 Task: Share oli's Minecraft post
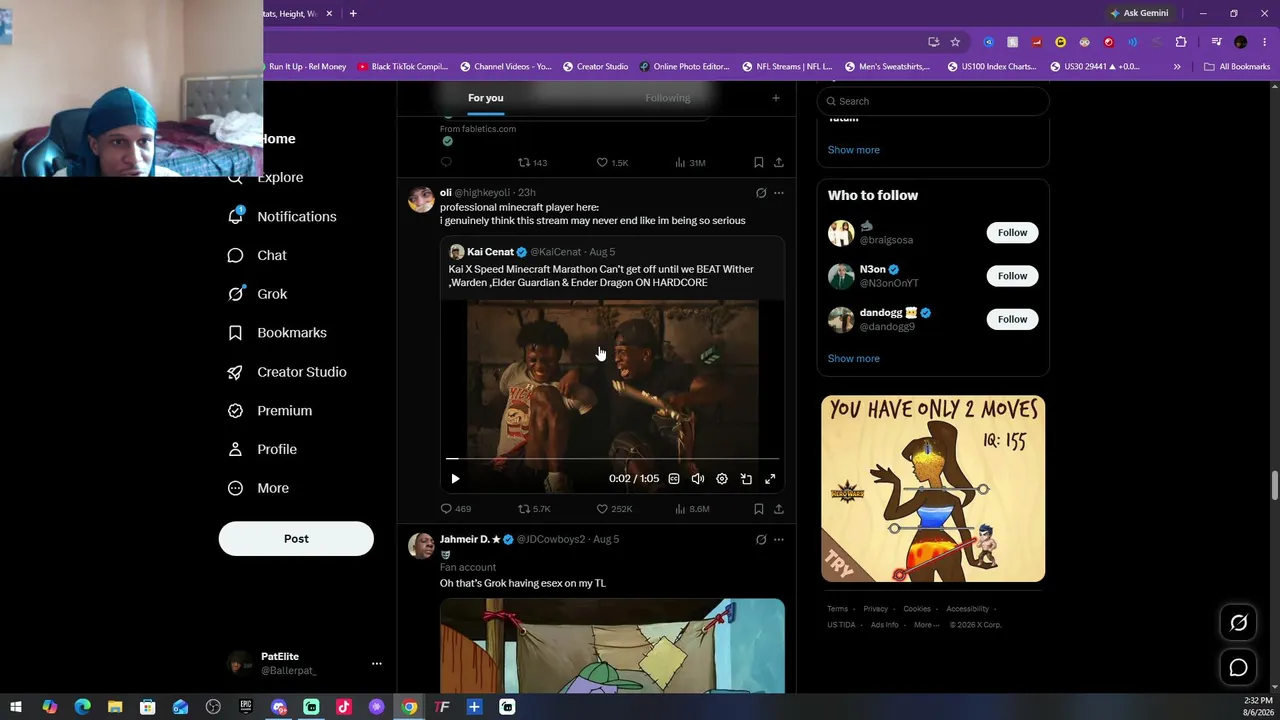pyautogui.click(x=779, y=509)
